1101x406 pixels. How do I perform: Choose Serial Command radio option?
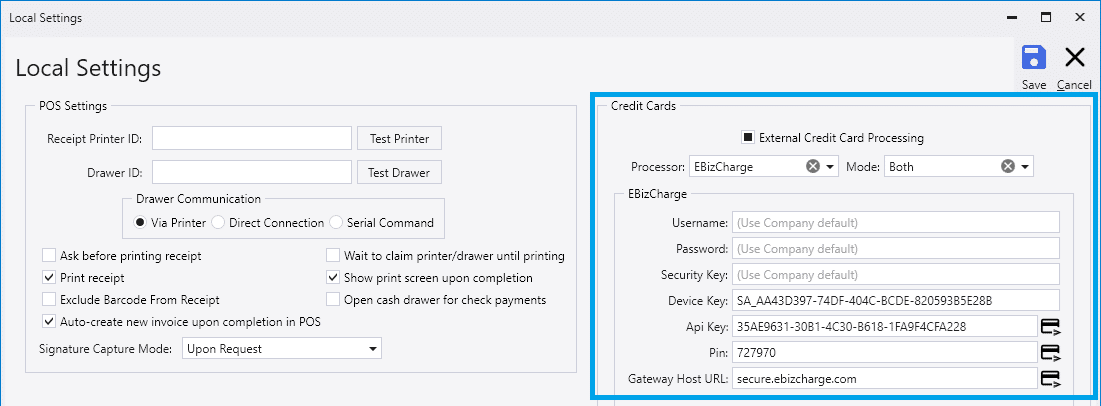336,223
